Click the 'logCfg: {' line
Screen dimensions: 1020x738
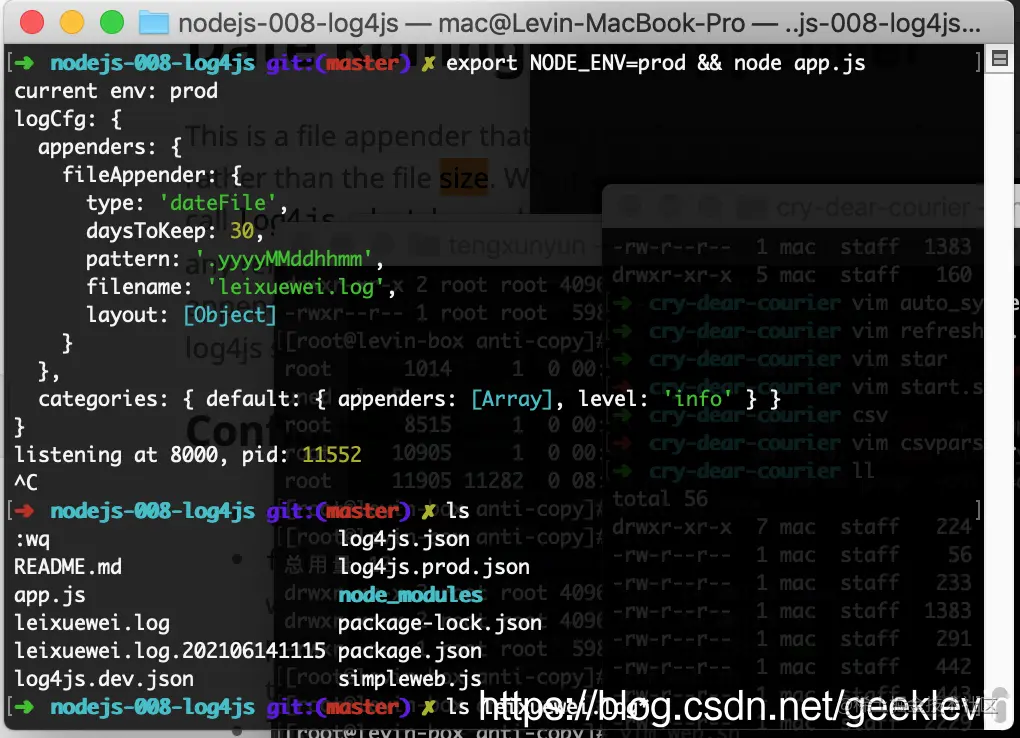pos(68,119)
